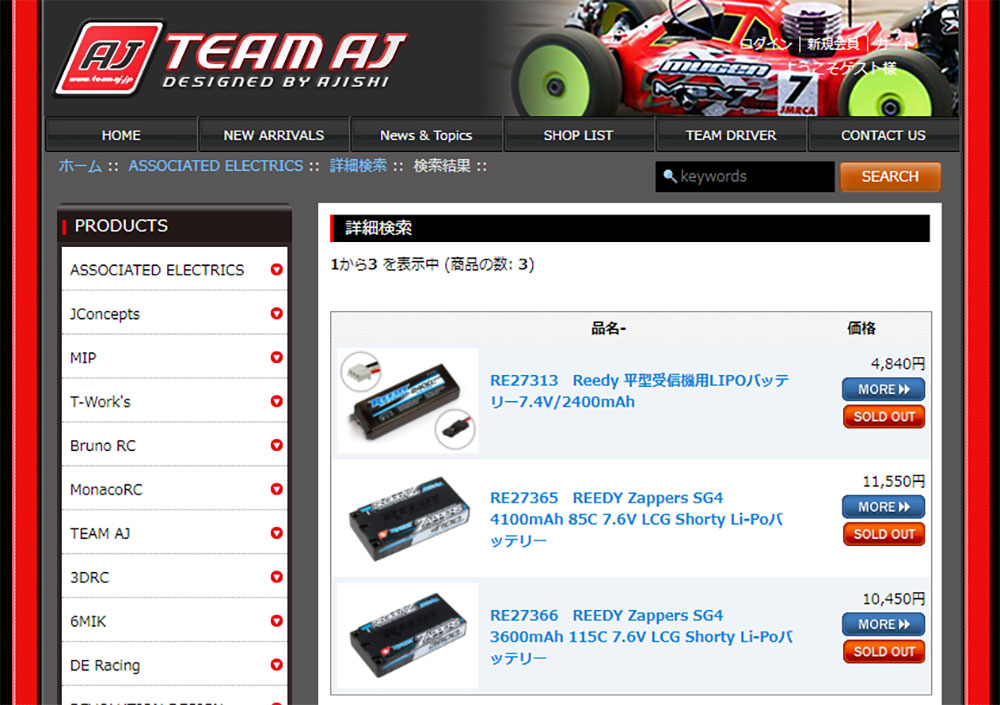
Task: Click the magnifier icon in the keywords box
Action: [x=669, y=175]
